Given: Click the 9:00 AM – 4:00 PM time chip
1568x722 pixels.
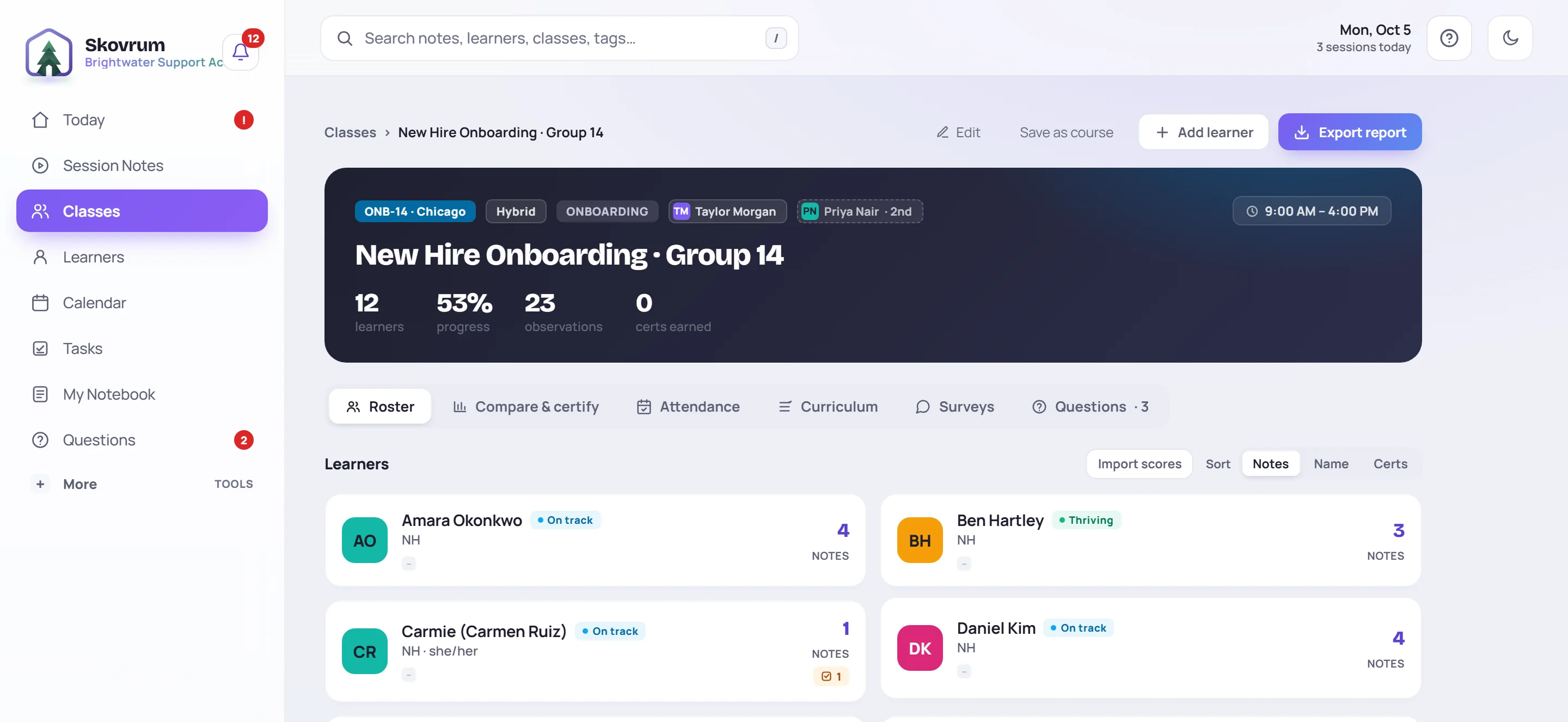Looking at the screenshot, I should coord(1312,211).
